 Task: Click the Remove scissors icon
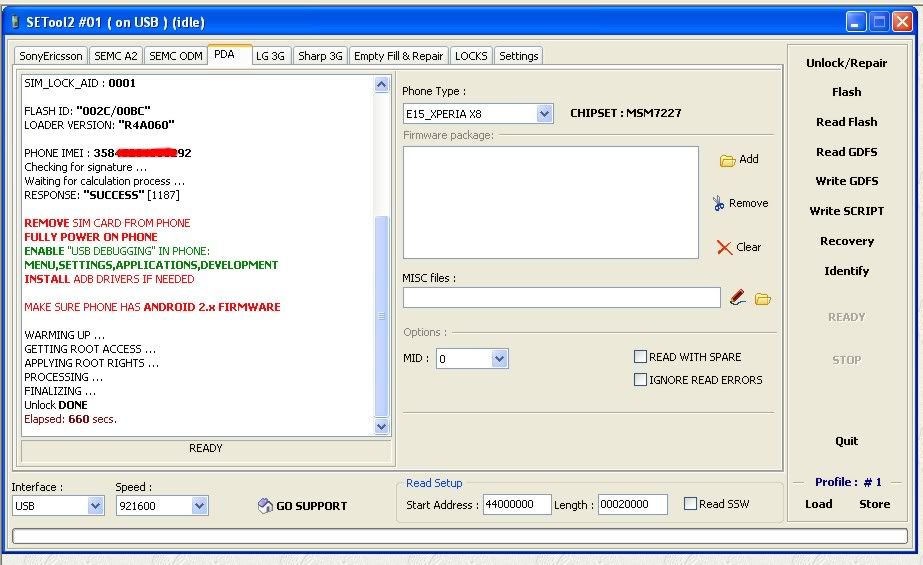pos(718,204)
